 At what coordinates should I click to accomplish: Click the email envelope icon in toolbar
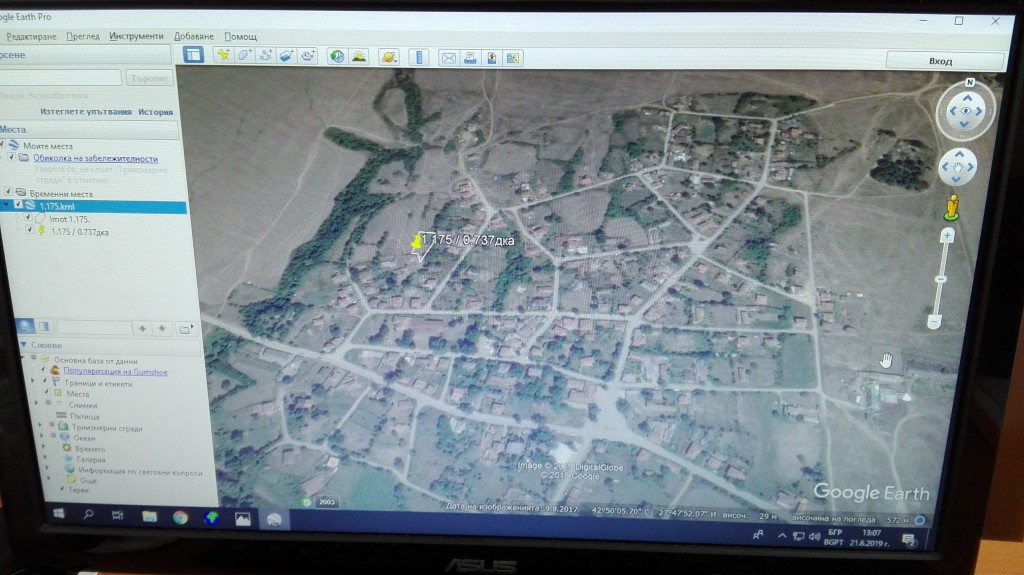click(x=449, y=57)
